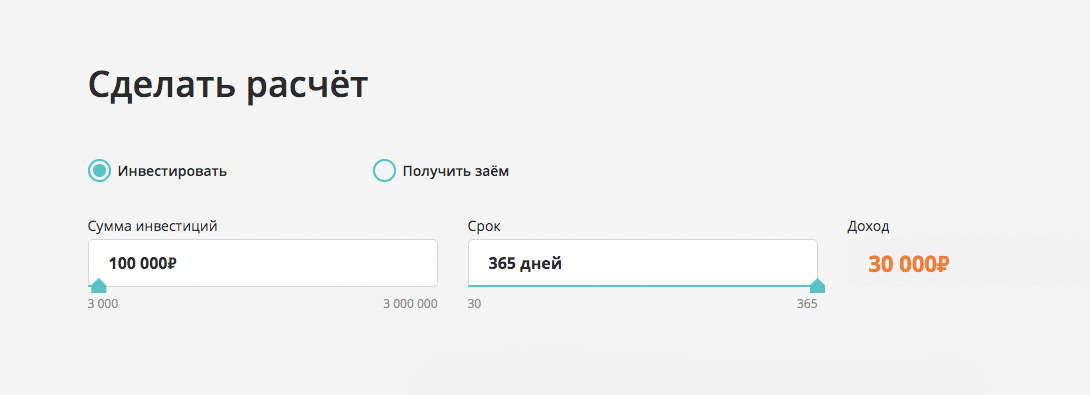This screenshot has height=395, width=1090.
Task: Click the grey Доход result box
Action: click(968, 263)
